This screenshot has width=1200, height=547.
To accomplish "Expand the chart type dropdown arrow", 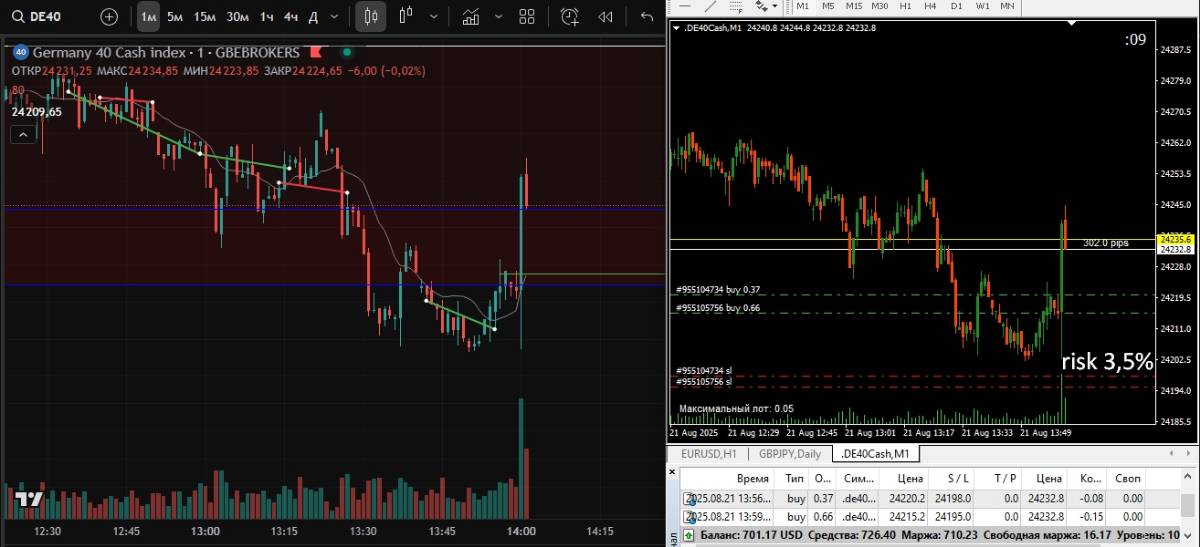I will tap(433, 17).
